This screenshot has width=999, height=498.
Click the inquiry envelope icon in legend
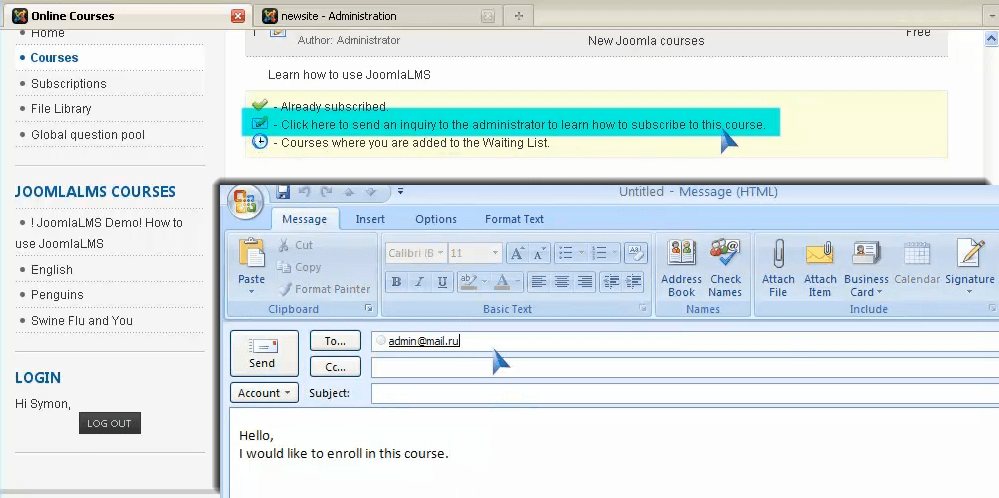(x=259, y=124)
